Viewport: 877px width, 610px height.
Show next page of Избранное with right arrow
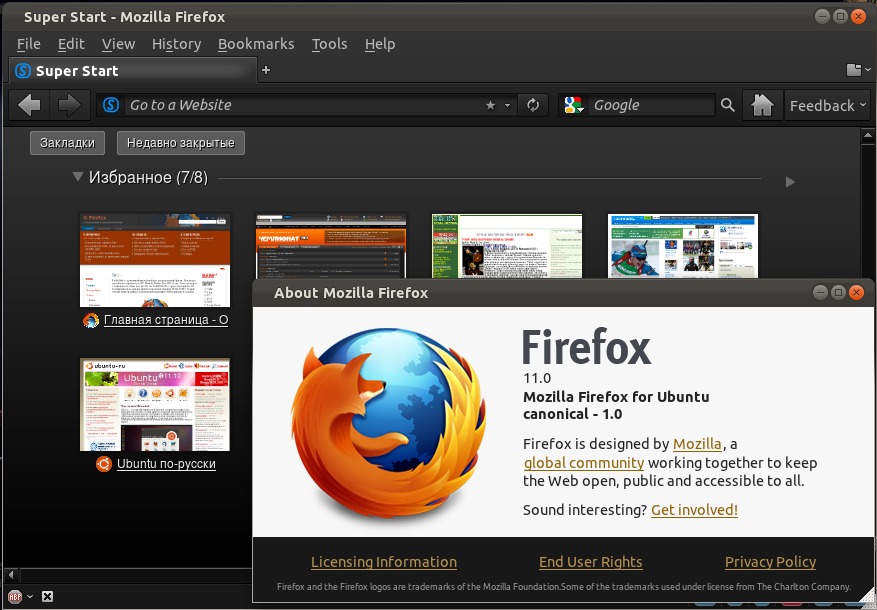point(790,182)
